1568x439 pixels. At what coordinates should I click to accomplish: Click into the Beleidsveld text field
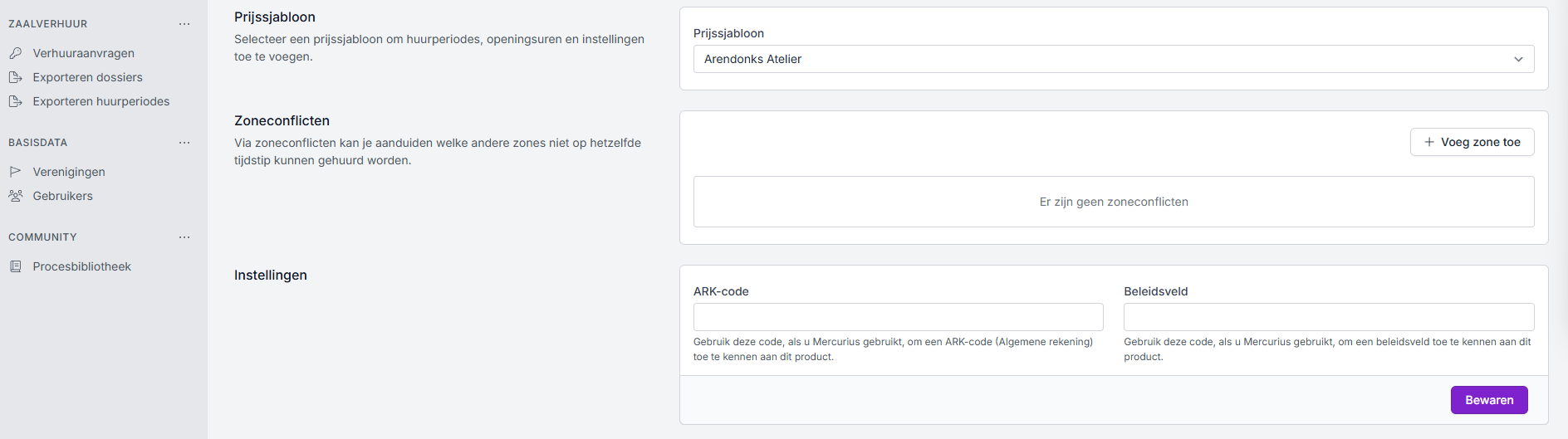click(1328, 317)
